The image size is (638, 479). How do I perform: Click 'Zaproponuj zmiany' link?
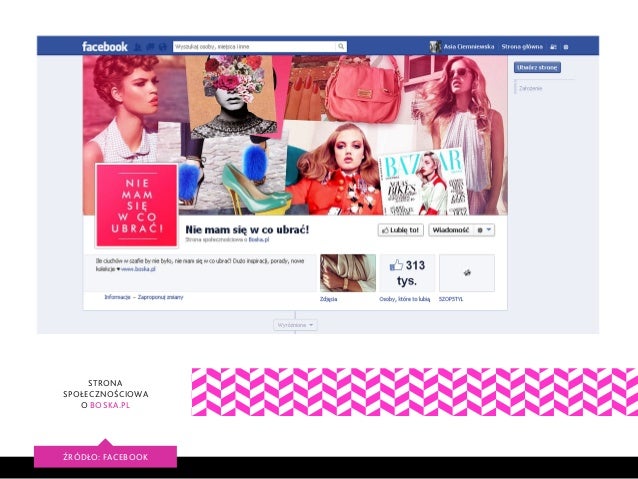click(160, 297)
